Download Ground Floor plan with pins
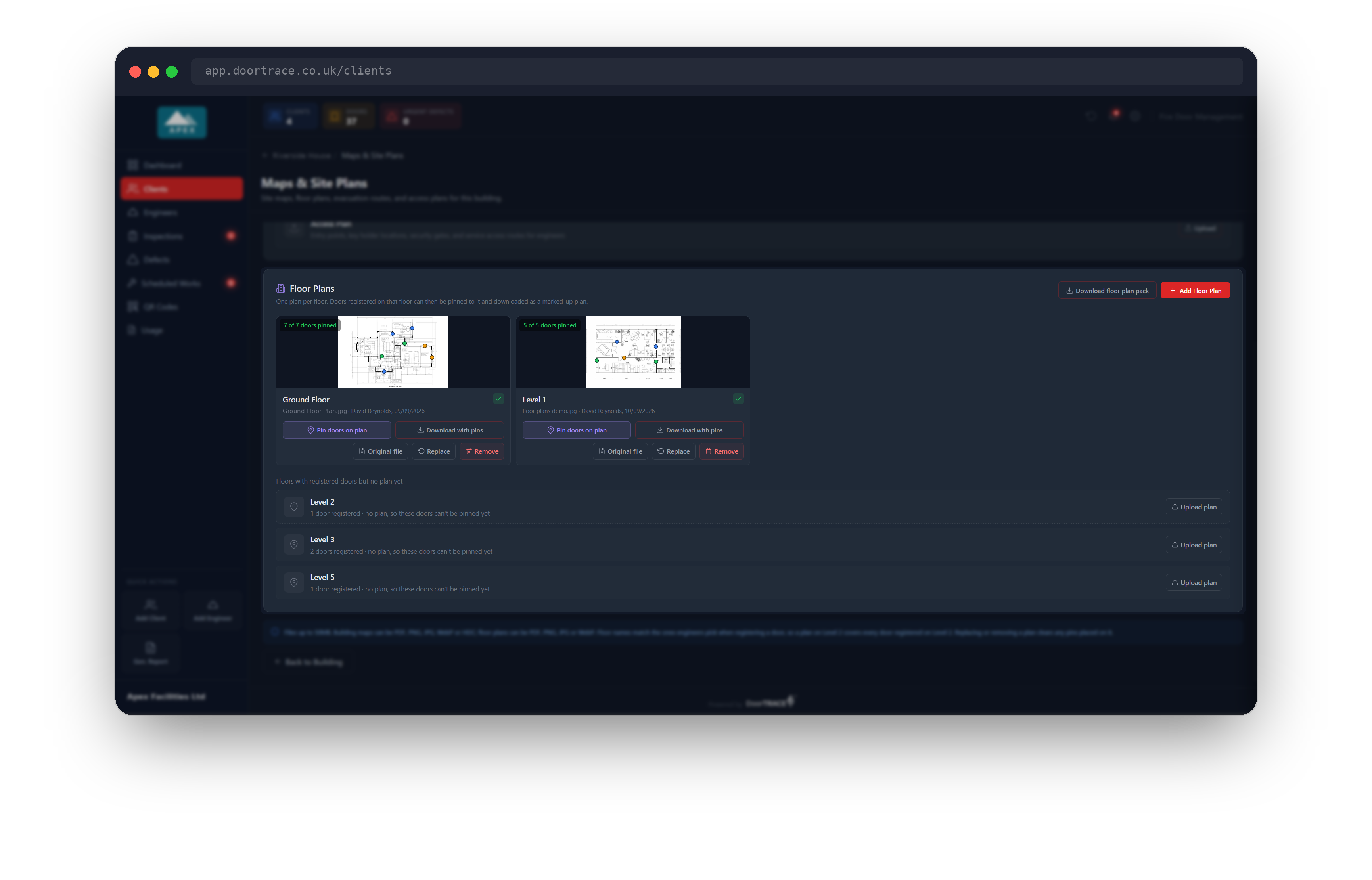 449,430
